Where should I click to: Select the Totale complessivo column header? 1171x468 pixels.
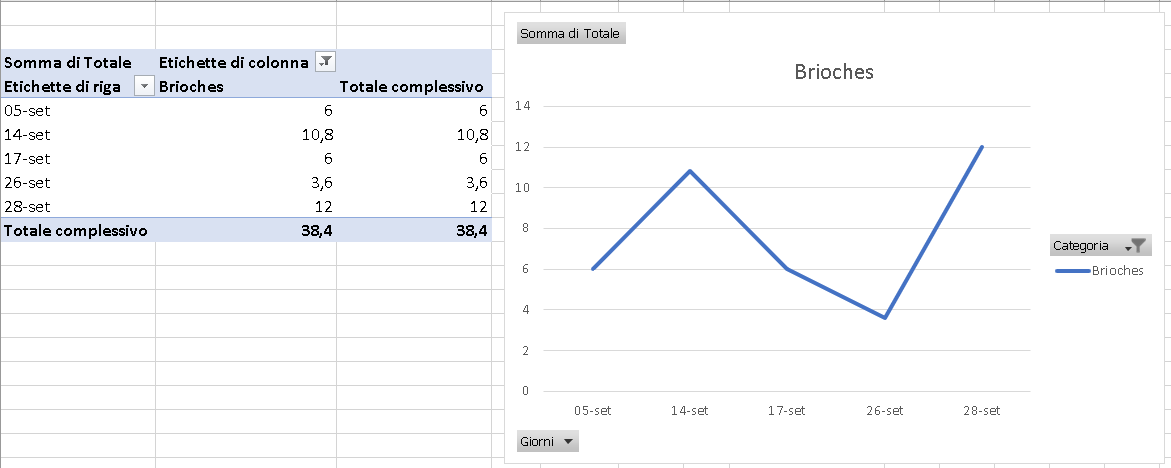tap(413, 87)
